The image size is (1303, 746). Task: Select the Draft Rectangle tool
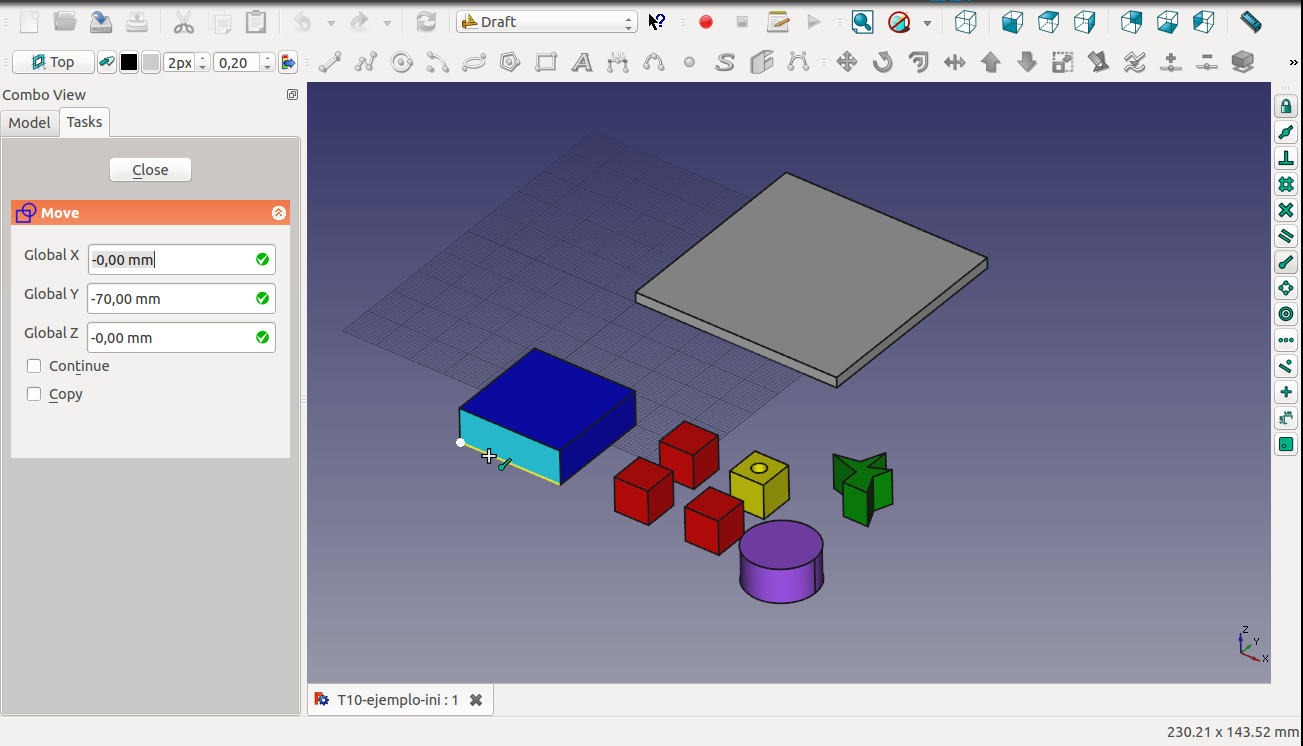(546, 63)
